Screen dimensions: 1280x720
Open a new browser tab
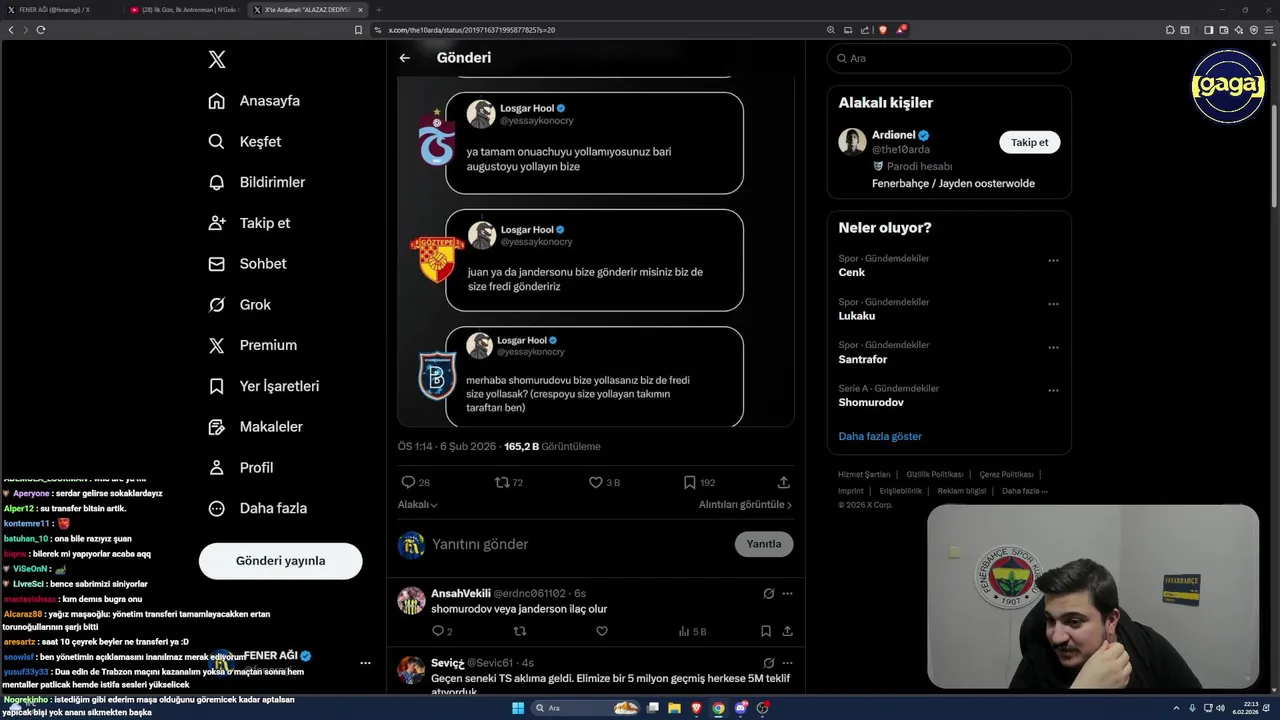pyautogui.click(x=378, y=9)
